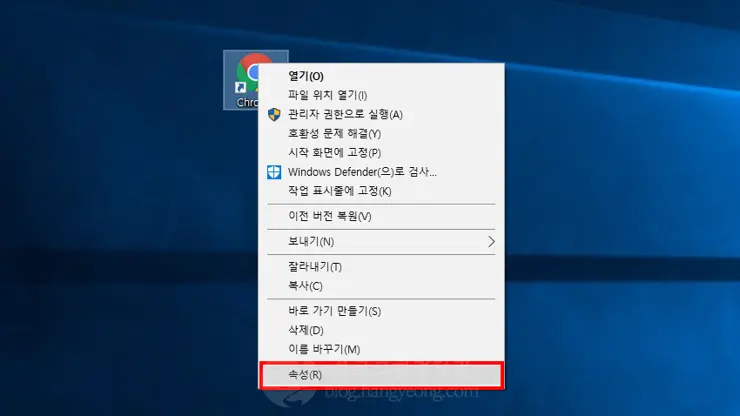Select 이전 버전 복원(V) entry
740x416 pixels.
[381, 216]
